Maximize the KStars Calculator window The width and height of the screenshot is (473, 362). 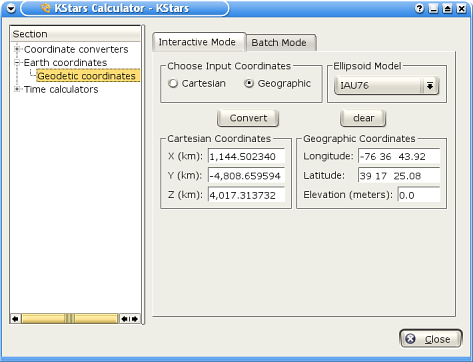pos(447,9)
